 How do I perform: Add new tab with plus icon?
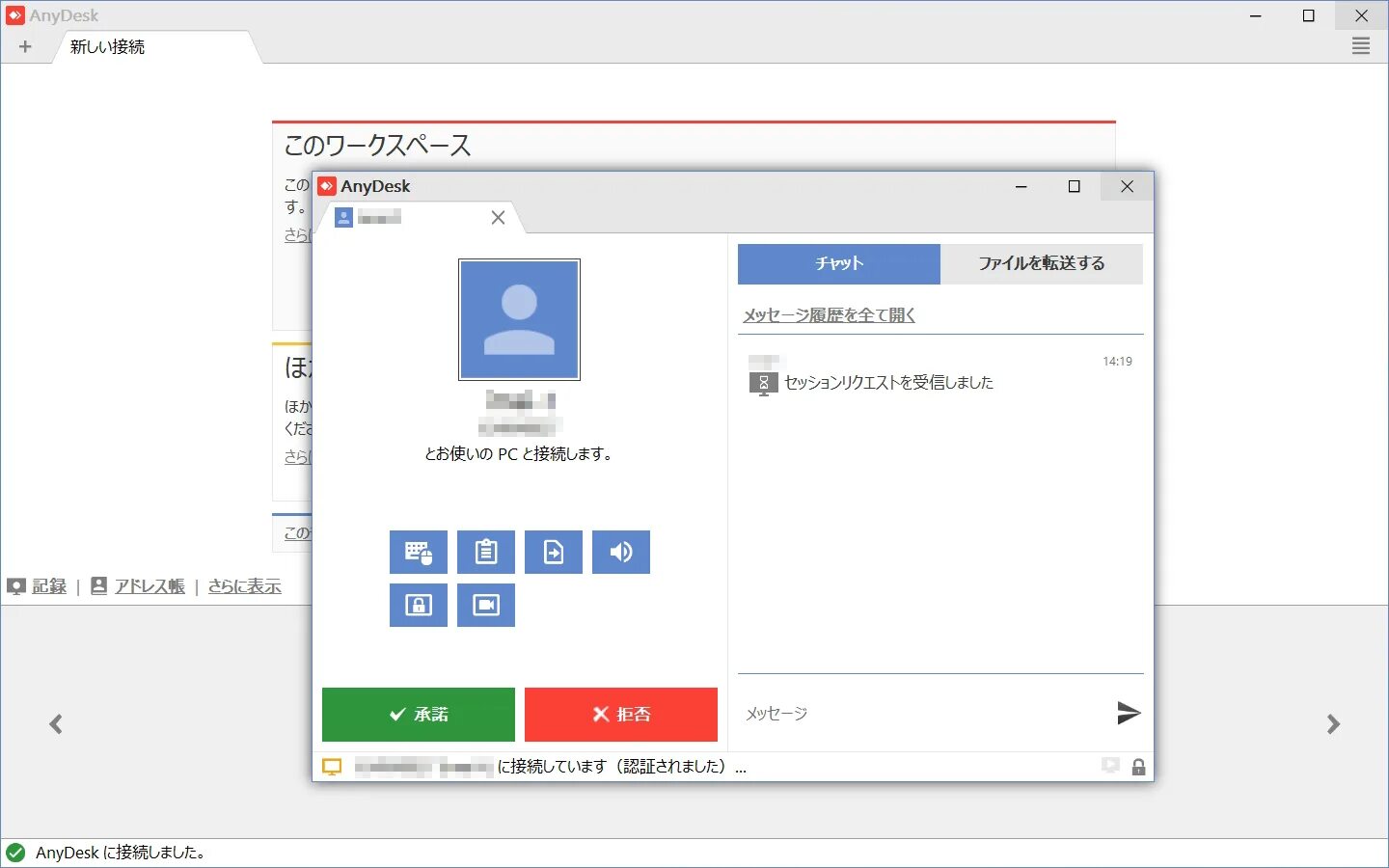tap(25, 46)
